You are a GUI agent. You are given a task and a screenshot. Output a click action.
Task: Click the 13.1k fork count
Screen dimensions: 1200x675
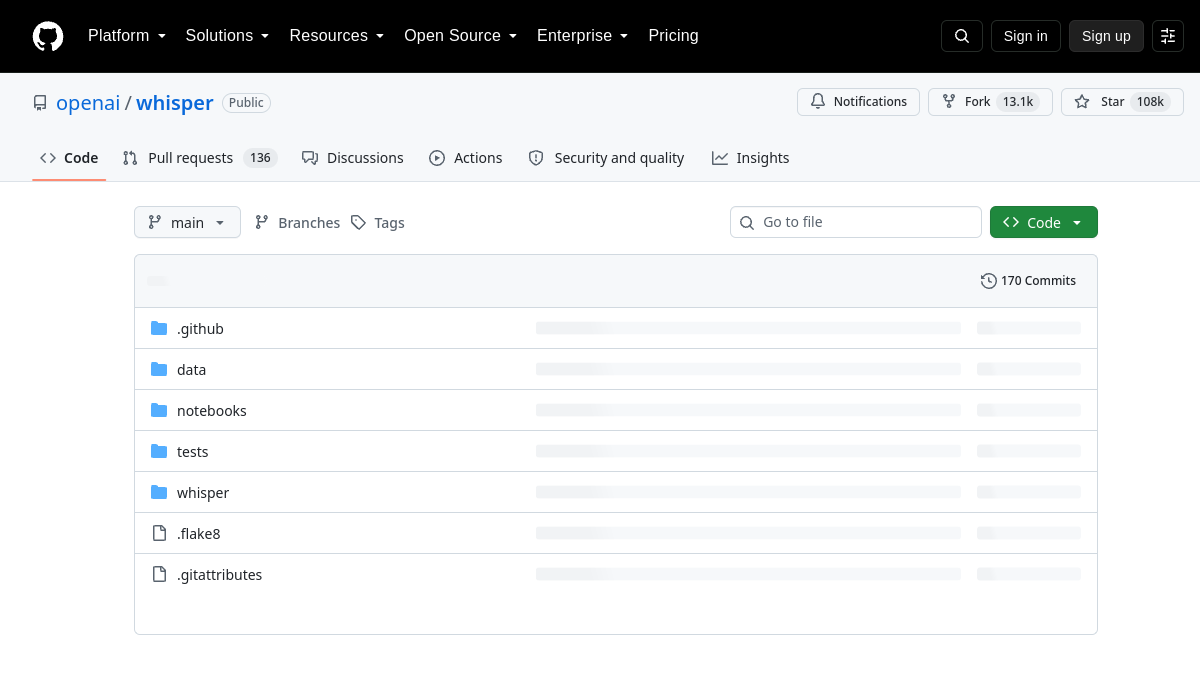tap(1018, 102)
